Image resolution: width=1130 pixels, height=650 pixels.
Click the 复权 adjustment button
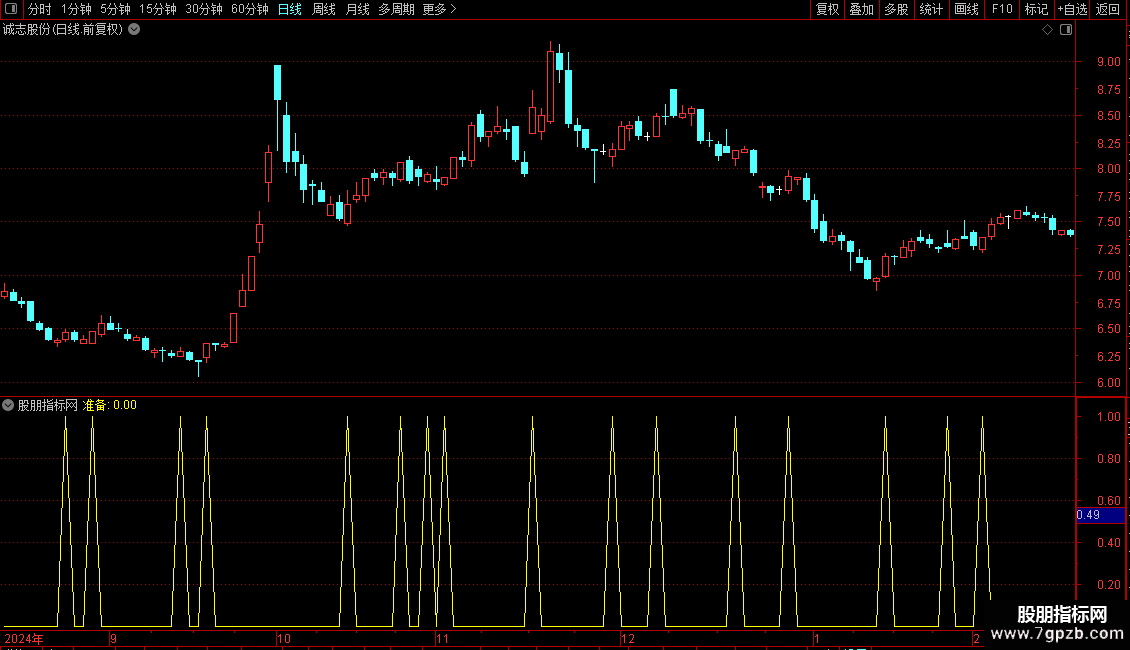pyautogui.click(x=827, y=9)
